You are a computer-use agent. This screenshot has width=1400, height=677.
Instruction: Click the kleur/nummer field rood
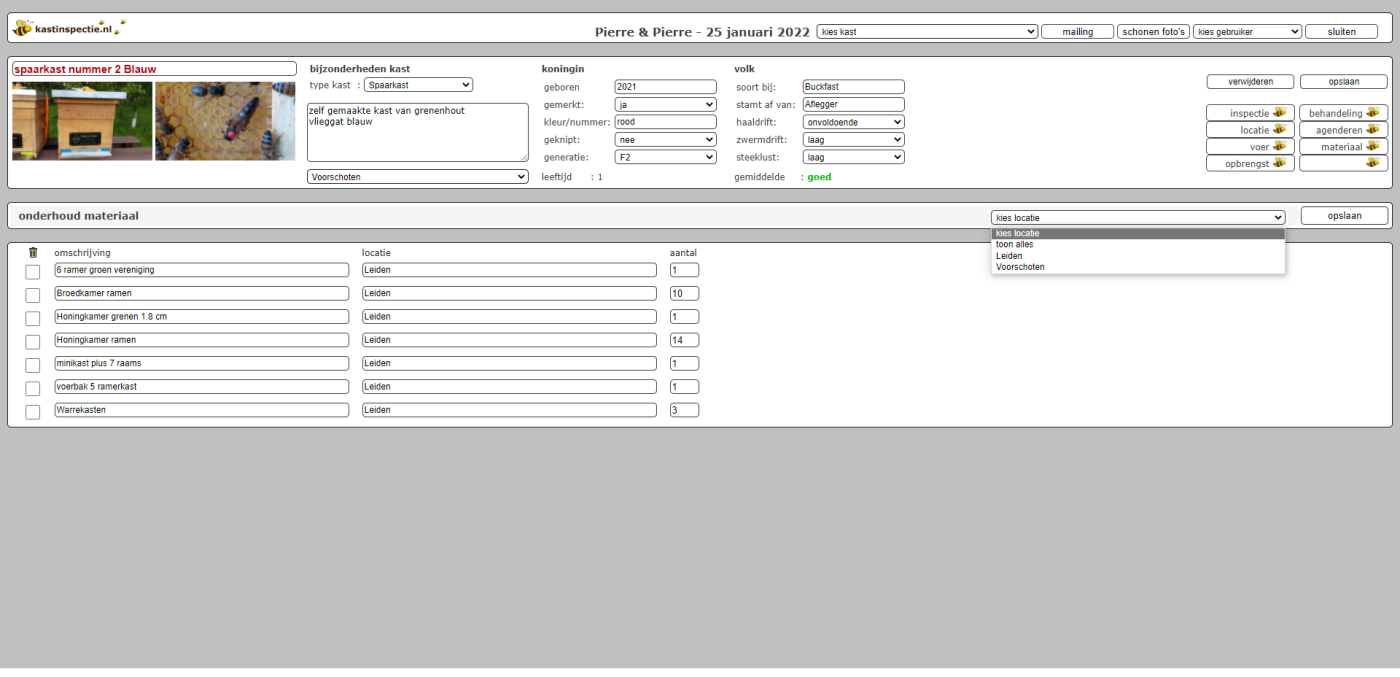click(x=665, y=122)
